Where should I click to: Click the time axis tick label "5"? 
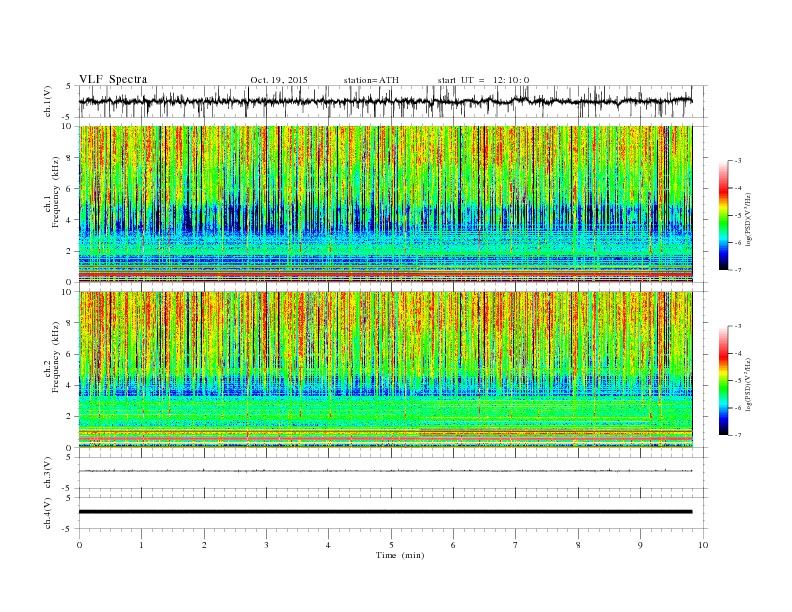[391, 545]
